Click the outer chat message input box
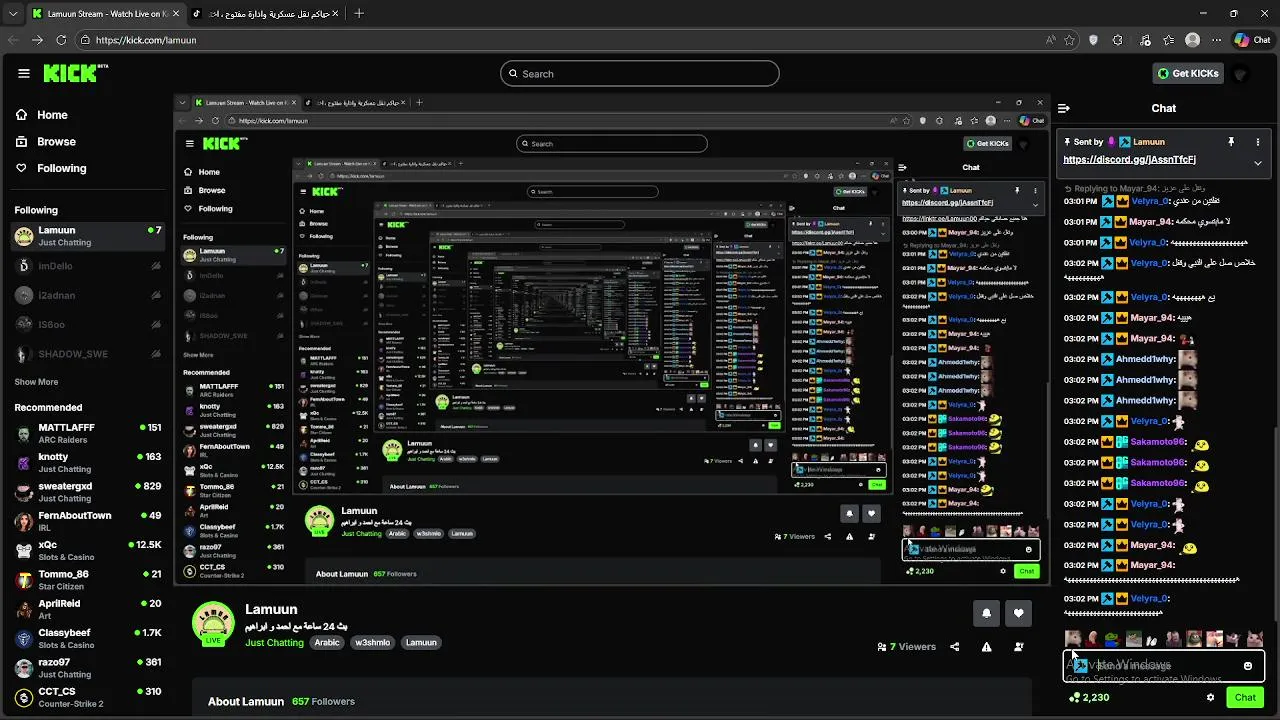Image resolution: width=1280 pixels, height=720 pixels. (x=1163, y=665)
